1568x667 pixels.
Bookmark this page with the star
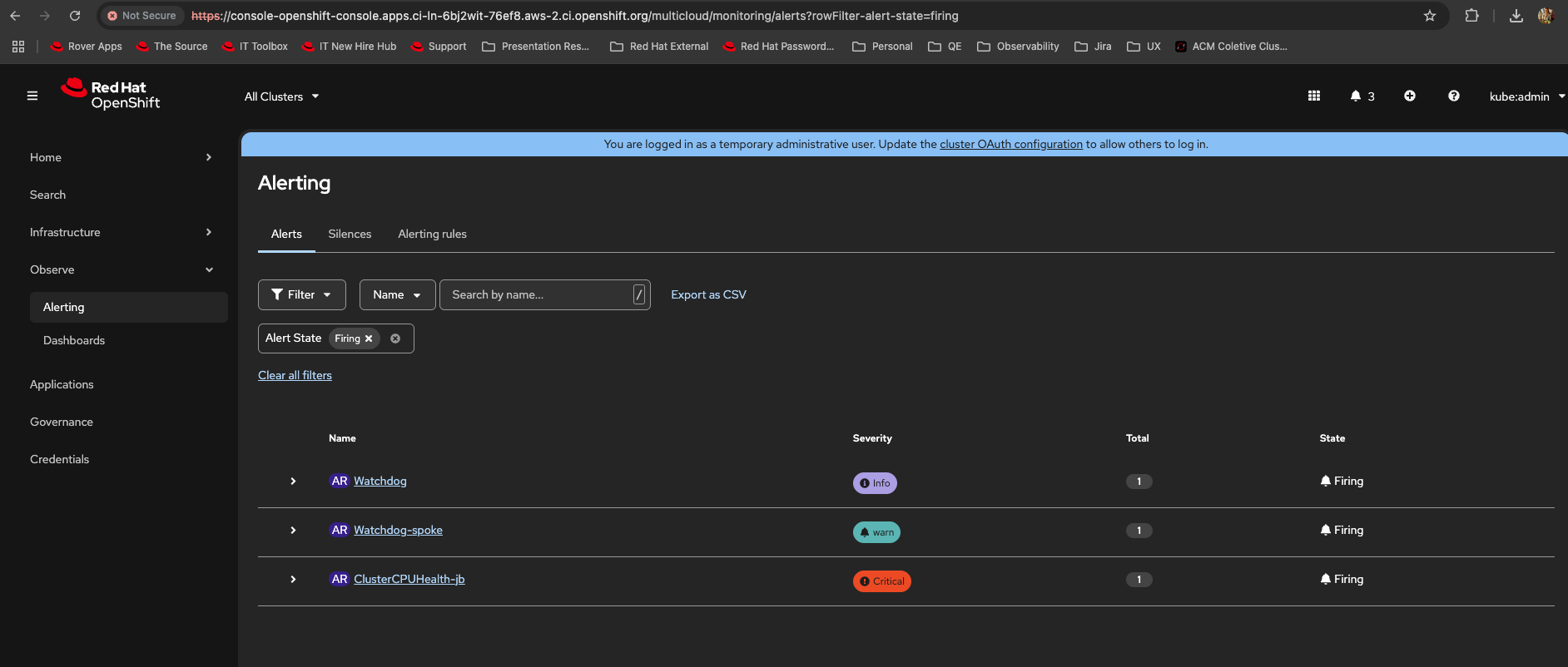click(1430, 16)
